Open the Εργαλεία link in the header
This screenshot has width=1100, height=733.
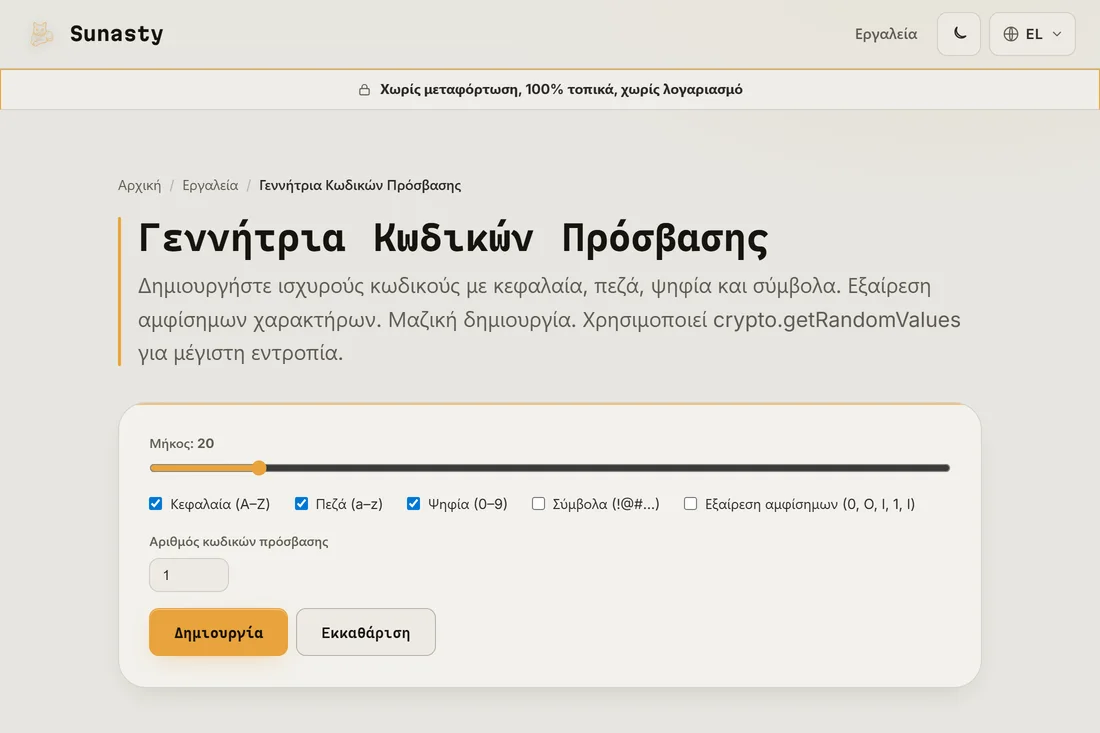coord(885,34)
